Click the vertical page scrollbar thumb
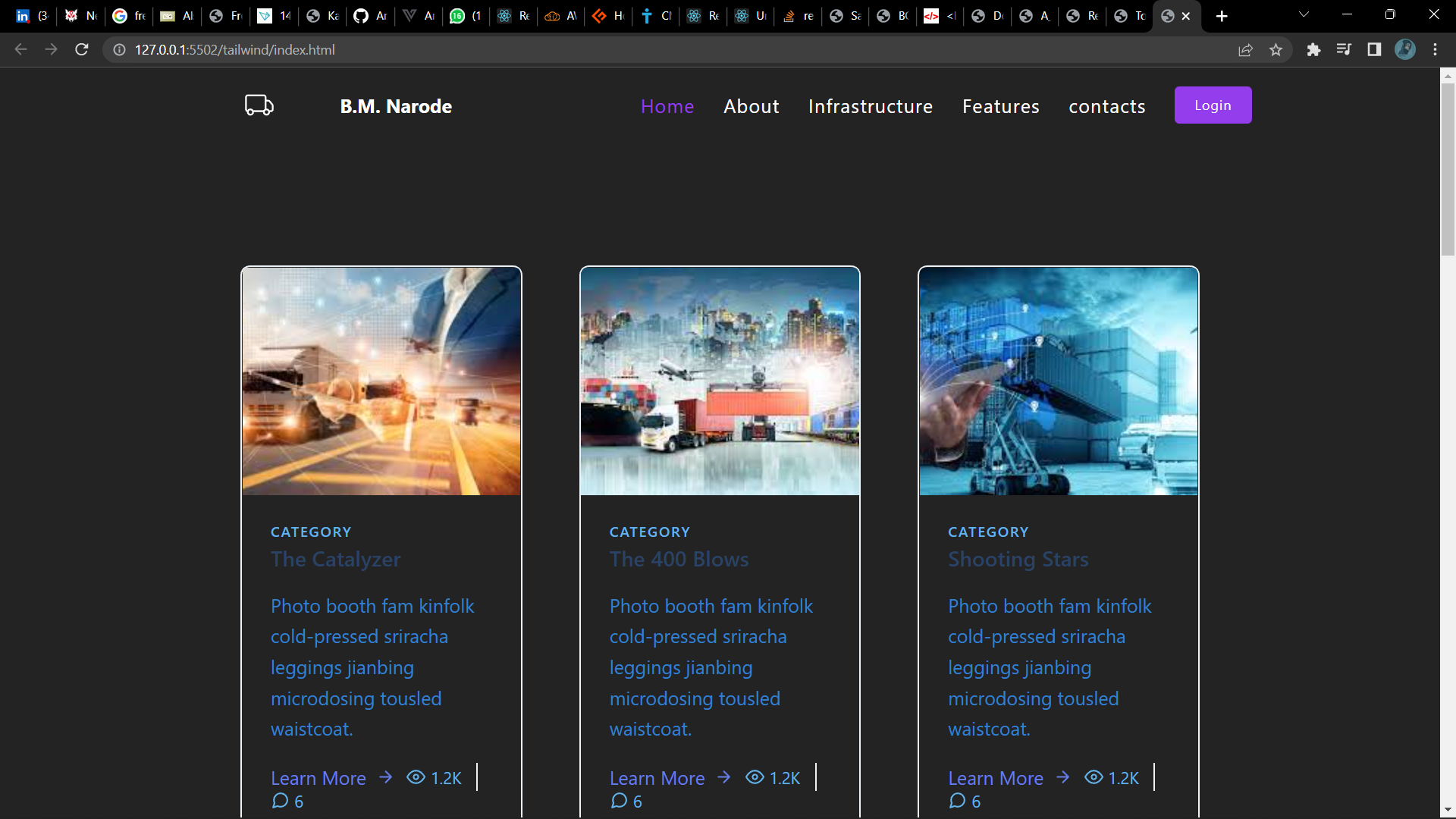The image size is (1456, 819). click(x=1448, y=171)
